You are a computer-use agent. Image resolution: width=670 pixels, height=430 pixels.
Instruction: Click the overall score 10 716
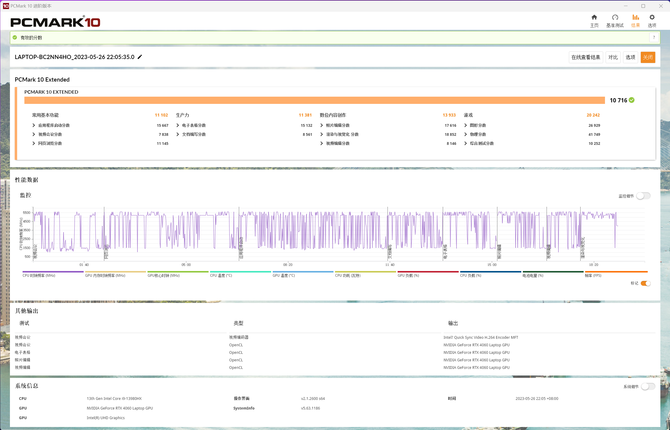click(618, 100)
